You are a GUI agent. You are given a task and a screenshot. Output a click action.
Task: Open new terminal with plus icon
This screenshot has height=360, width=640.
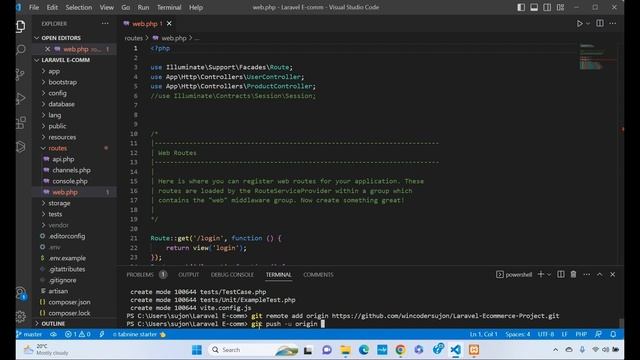tap(540, 274)
